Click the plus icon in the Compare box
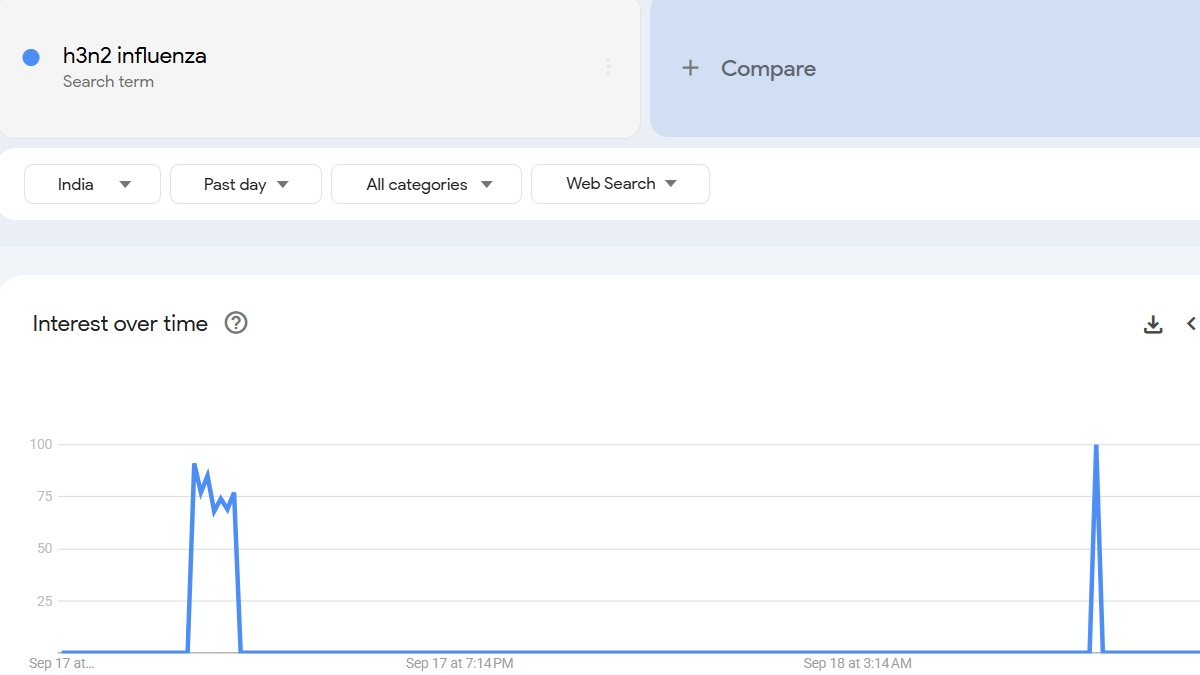1200x675 pixels. [x=690, y=68]
